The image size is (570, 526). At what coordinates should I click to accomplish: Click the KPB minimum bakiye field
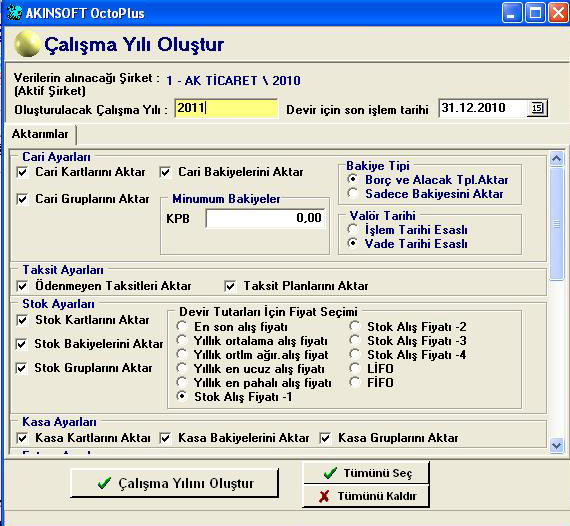(265, 218)
